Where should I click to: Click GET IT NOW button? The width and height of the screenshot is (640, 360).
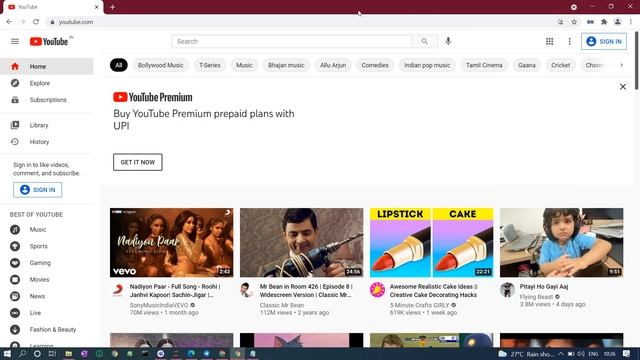(138, 162)
